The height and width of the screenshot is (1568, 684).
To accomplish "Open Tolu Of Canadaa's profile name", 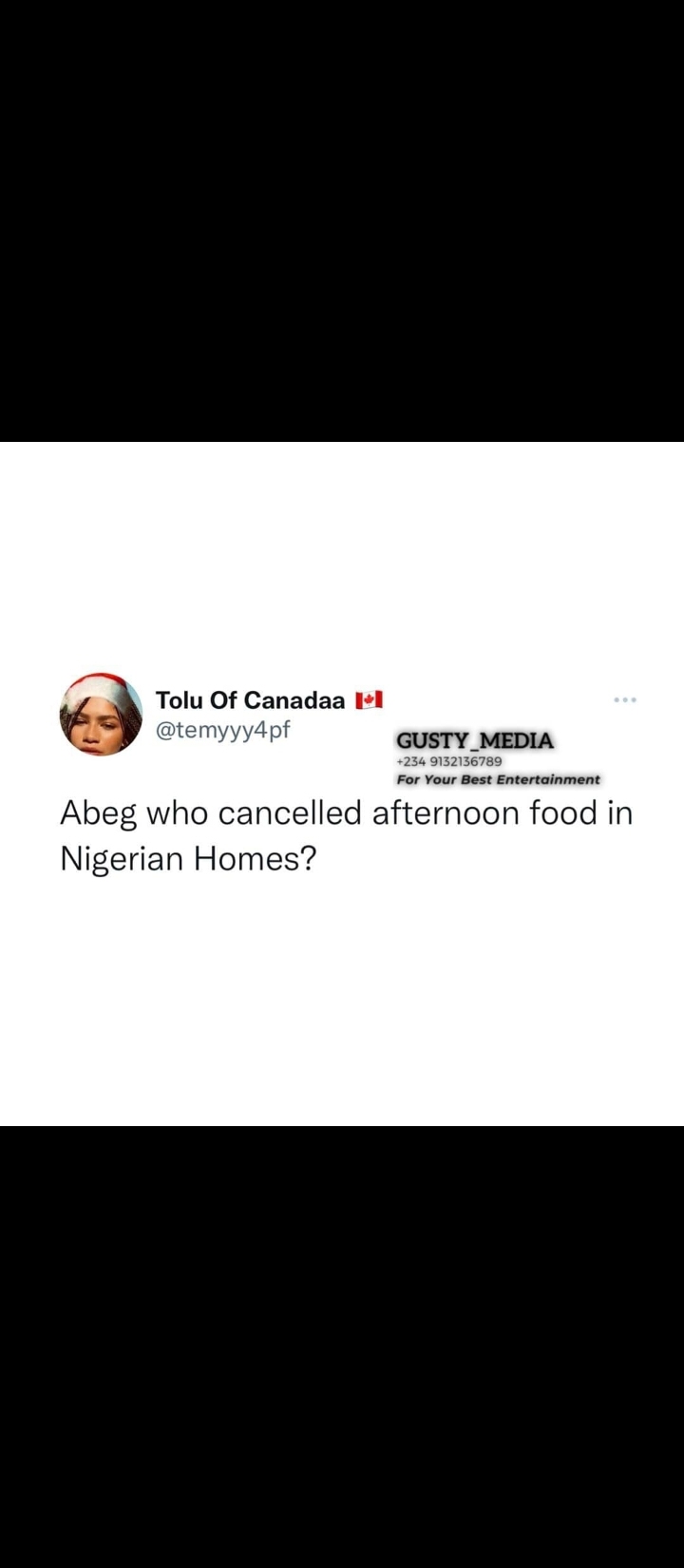I will point(250,700).
